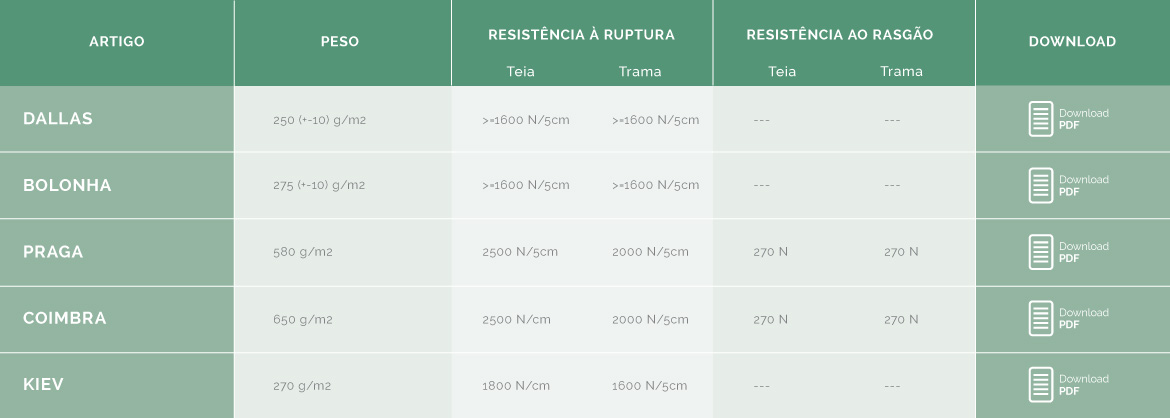Click the PDF document icon for DALLAS
This screenshot has width=1170, height=418.
point(1041,119)
